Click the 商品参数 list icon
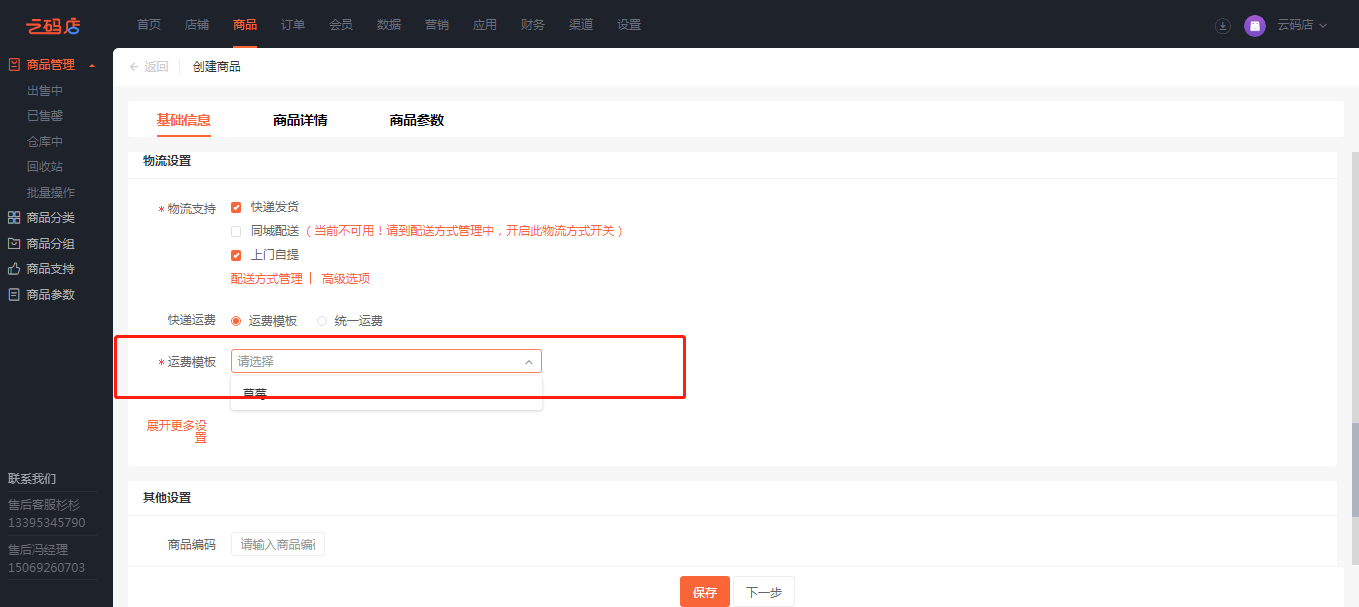The image size is (1359, 607). [x=14, y=295]
